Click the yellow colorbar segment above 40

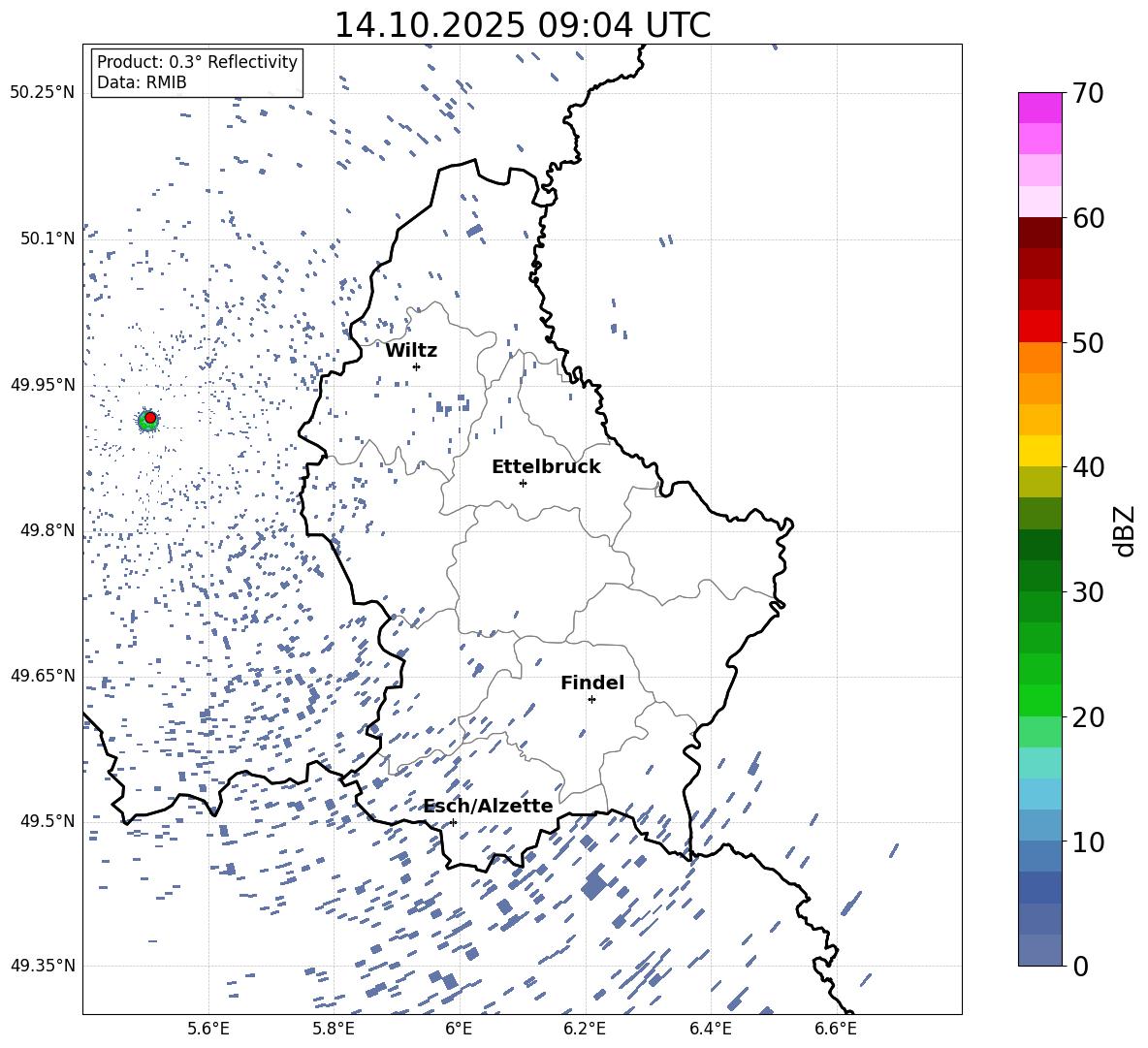coord(1040,452)
